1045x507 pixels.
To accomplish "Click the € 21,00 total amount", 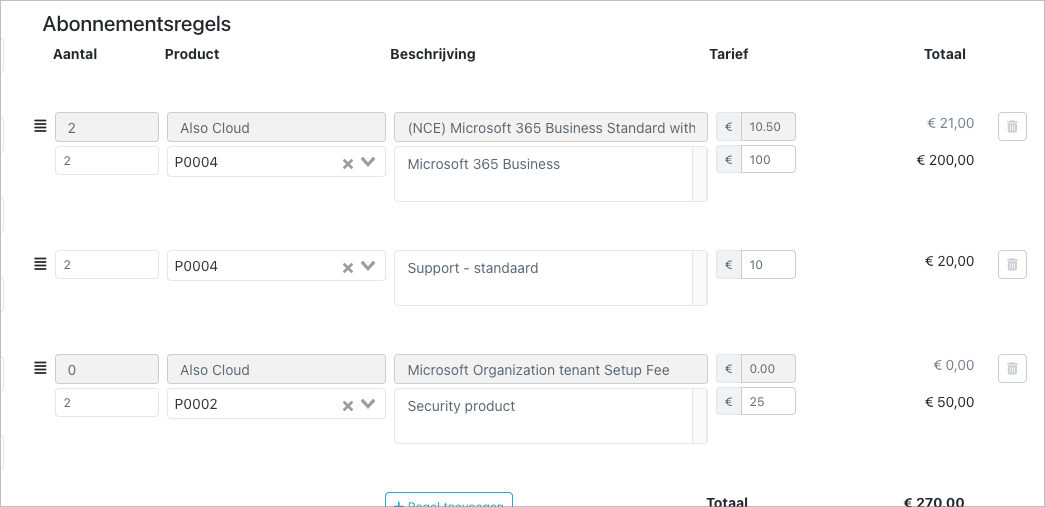I will point(950,123).
